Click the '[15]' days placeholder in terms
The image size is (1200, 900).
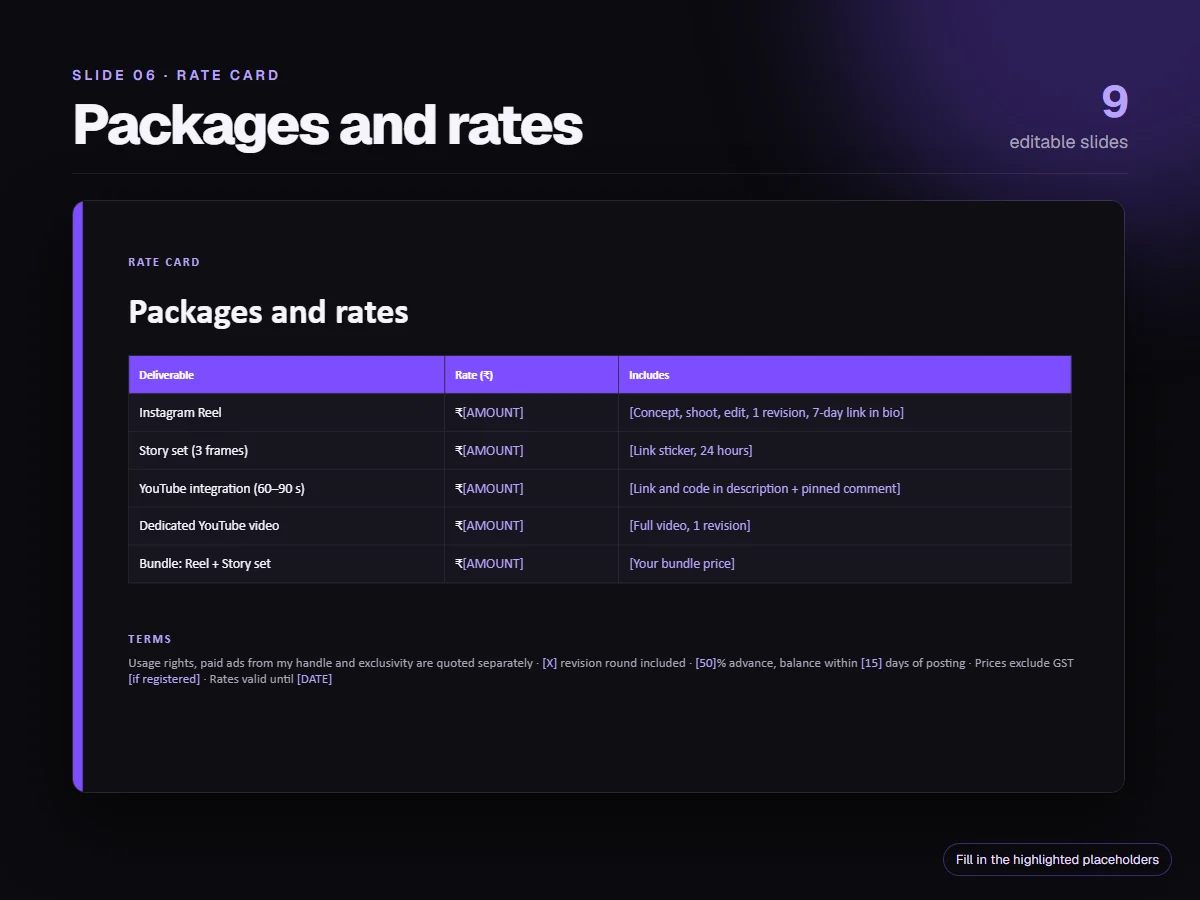pyautogui.click(x=871, y=663)
